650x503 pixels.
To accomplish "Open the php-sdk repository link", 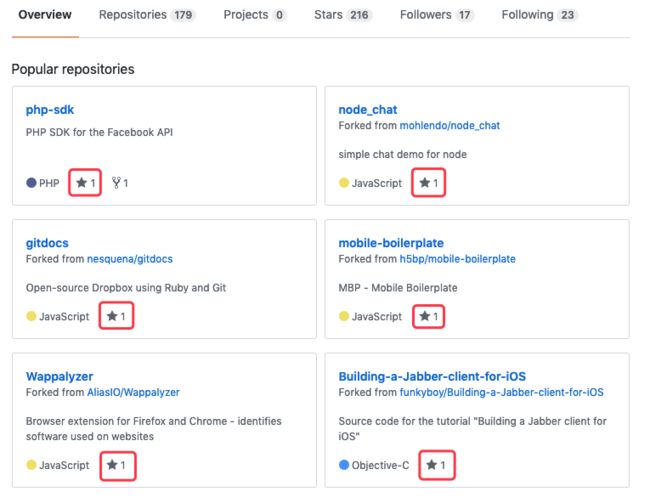I will (x=50, y=110).
